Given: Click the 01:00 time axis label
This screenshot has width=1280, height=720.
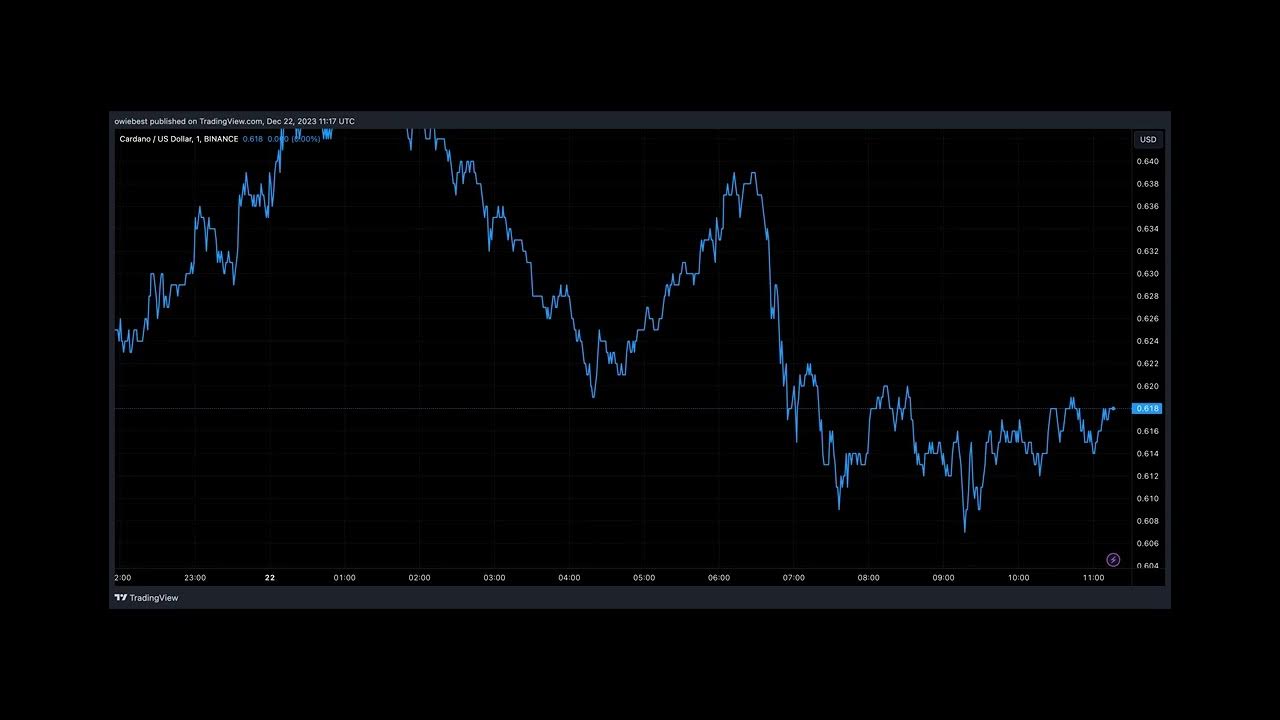Looking at the screenshot, I should coord(345,578).
